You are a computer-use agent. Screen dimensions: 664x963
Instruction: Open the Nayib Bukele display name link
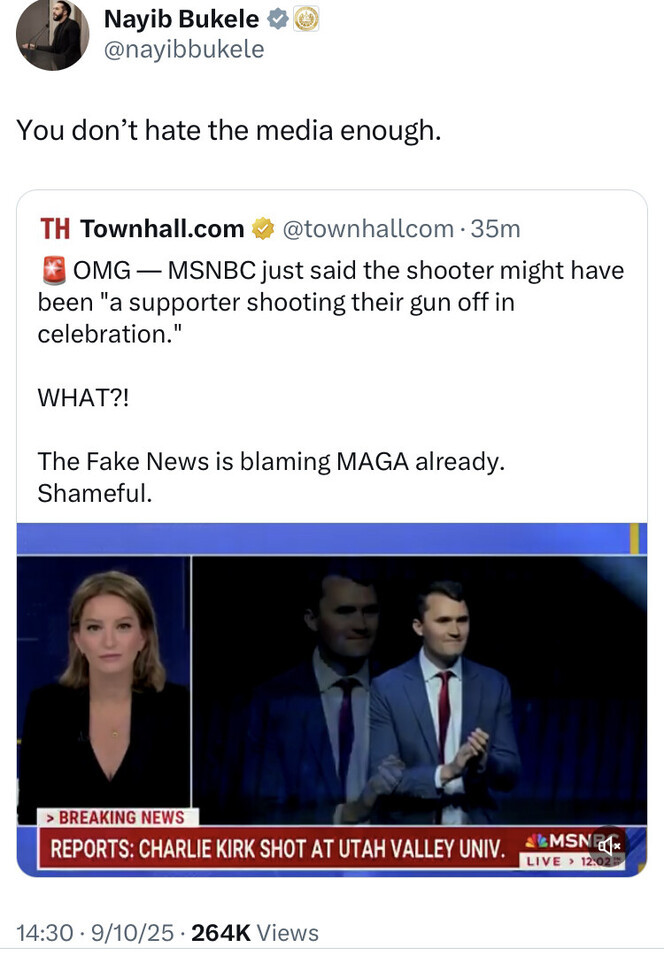181,19
